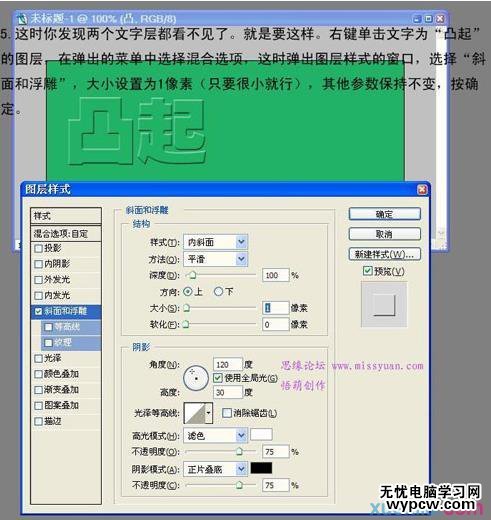491x520 pixels.
Task: Adjust the 深度(D) slider handle
Action: click(192, 275)
